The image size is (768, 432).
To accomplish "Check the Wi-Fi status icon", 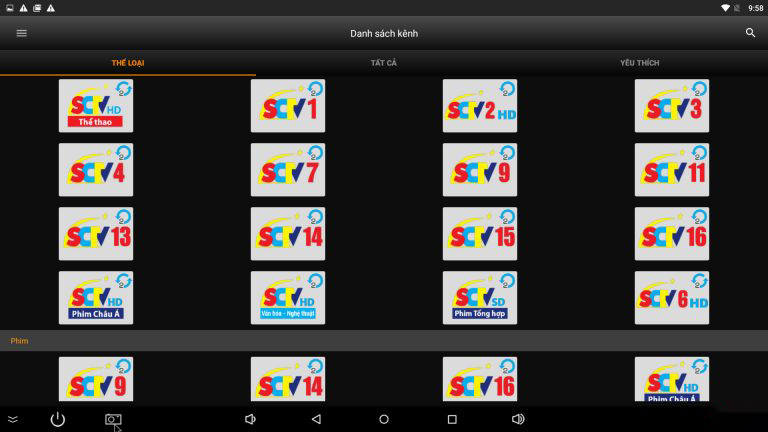I will (x=725, y=8).
